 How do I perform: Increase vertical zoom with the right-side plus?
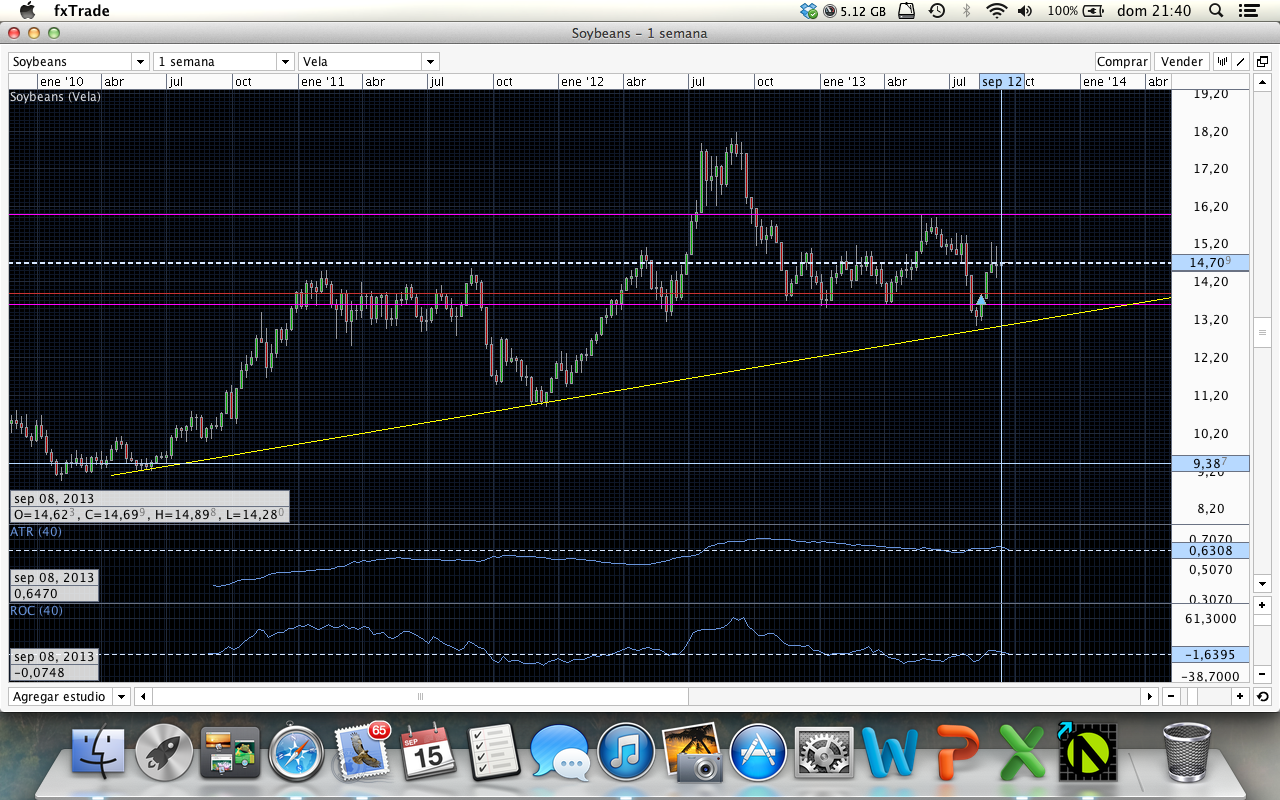(1262, 605)
